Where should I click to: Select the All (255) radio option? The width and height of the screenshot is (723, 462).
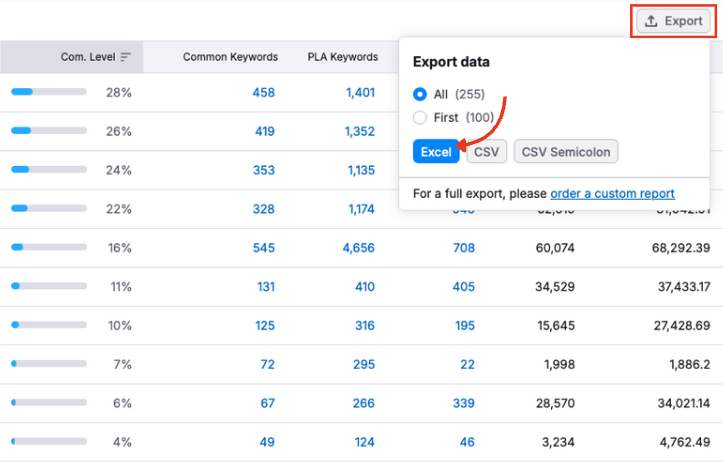point(420,94)
